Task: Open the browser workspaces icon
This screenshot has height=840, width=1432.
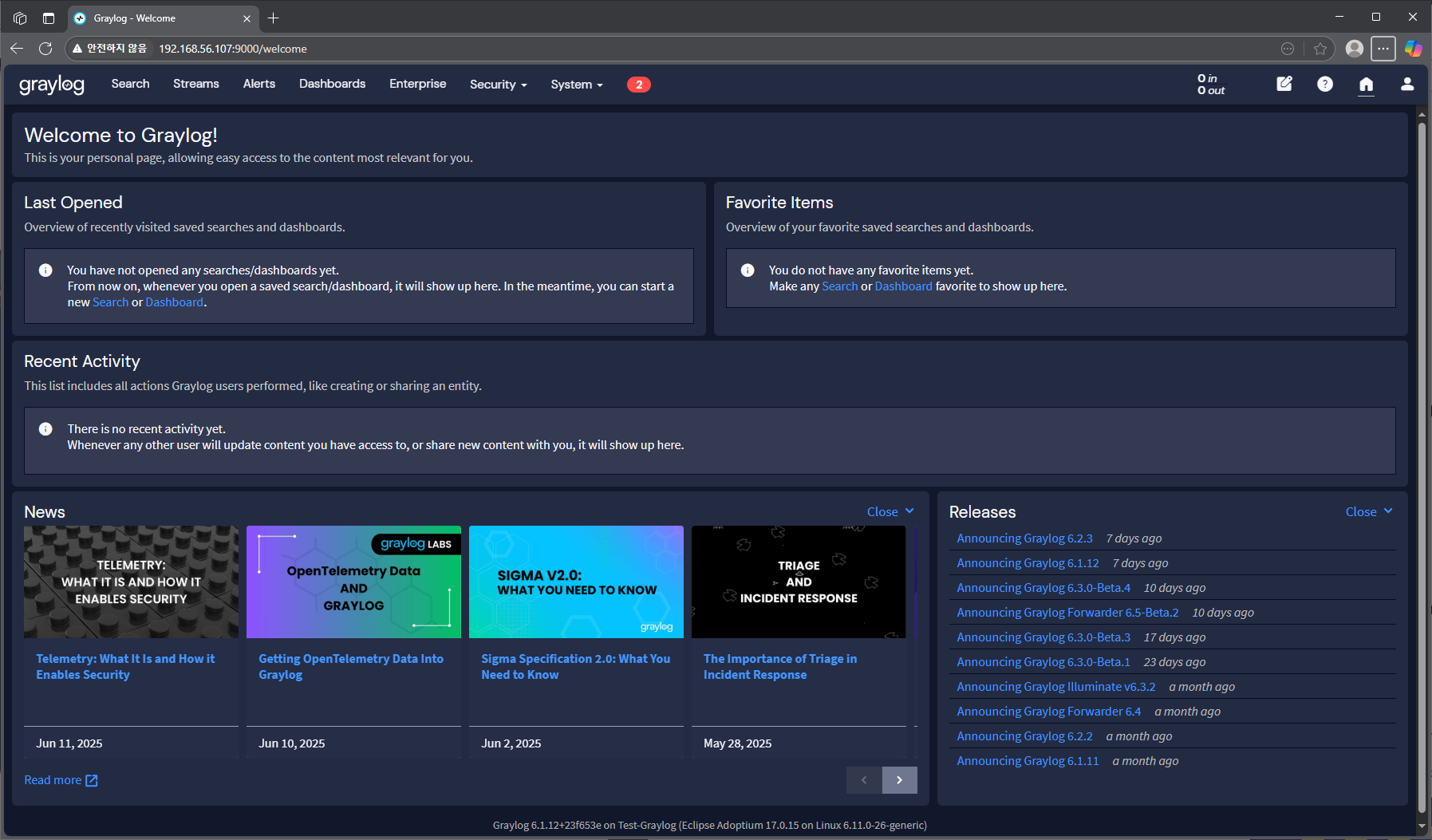Action: tap(20, 18)
